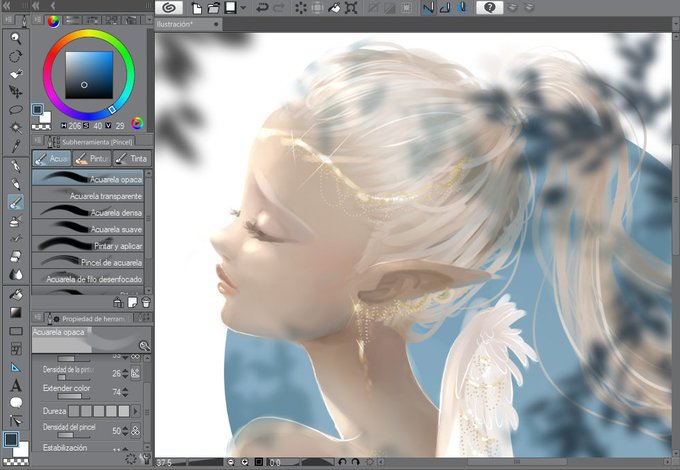Select the Decoration tool
This screenshot has height=470, width=680.
click(x=16, y=239)
